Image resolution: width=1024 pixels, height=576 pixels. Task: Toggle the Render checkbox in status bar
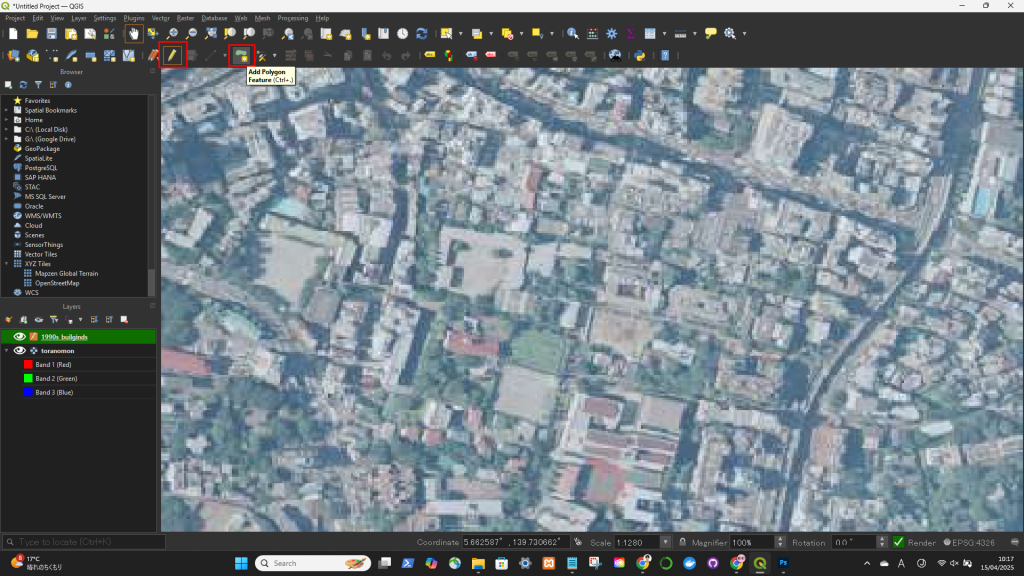[898, 542]
